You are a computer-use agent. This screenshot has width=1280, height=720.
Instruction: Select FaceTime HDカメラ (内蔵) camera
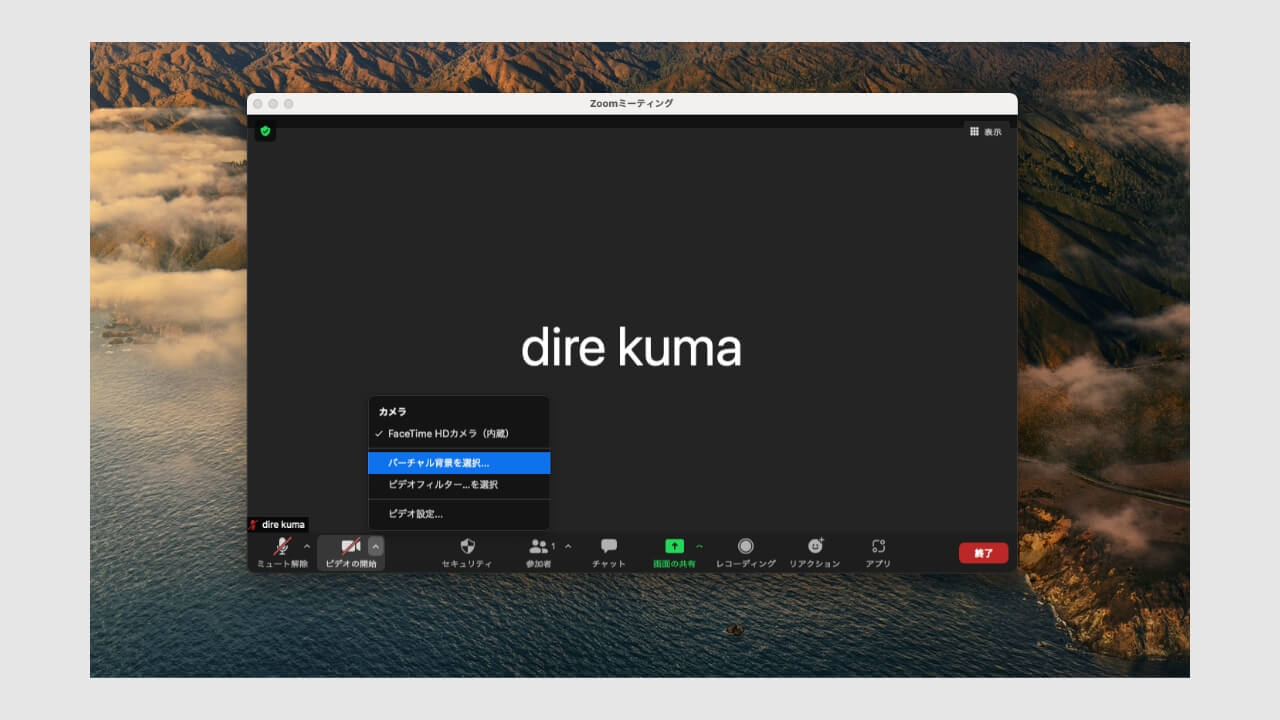tap(459, 434)
